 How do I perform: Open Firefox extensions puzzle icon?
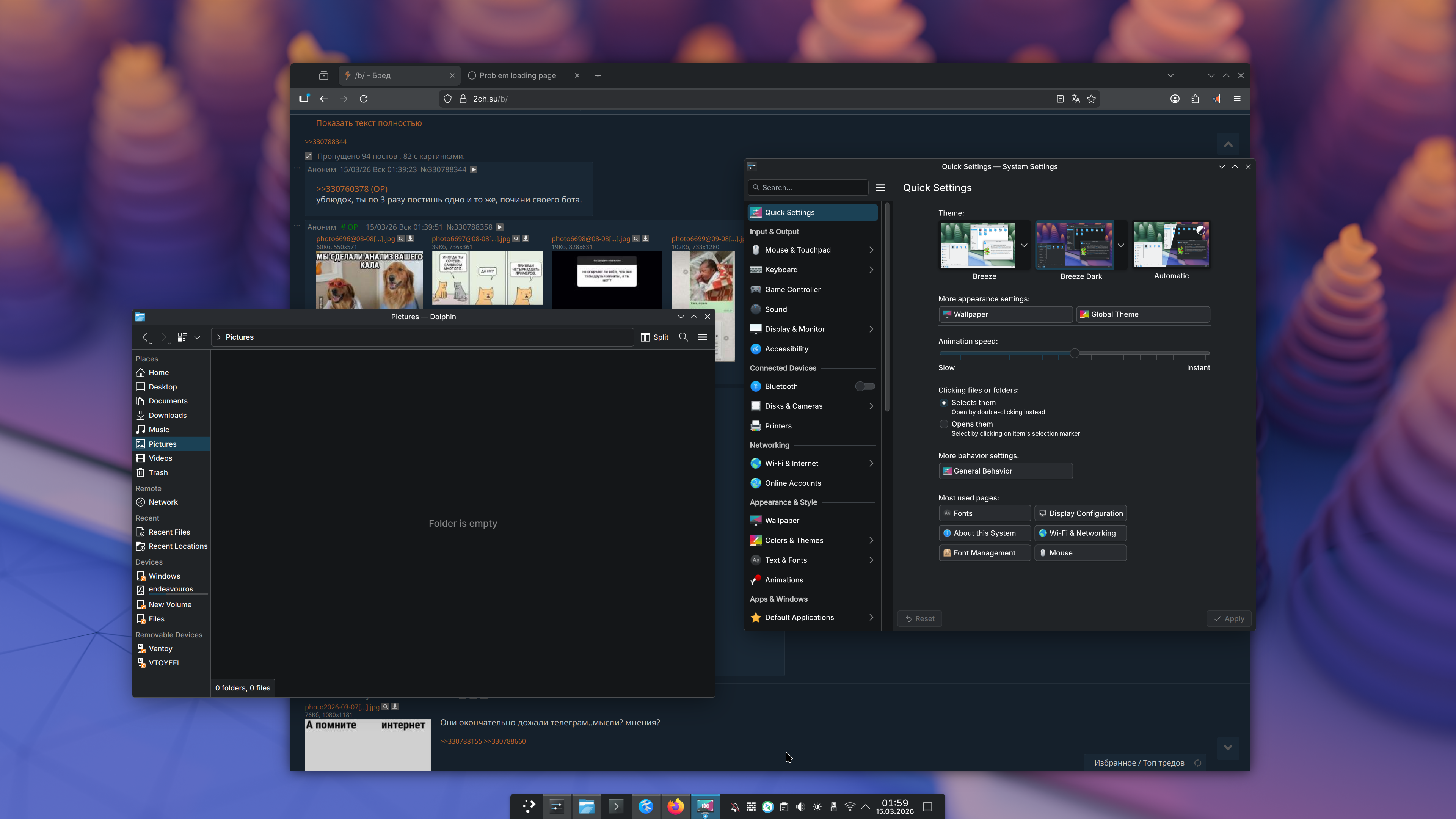pyautogui.click(x=1195, y=99)
